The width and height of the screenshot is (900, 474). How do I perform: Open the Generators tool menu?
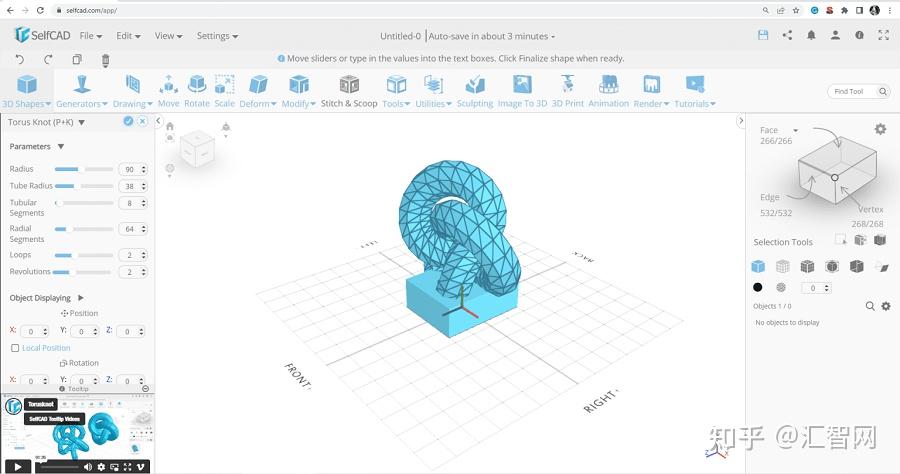82,91
